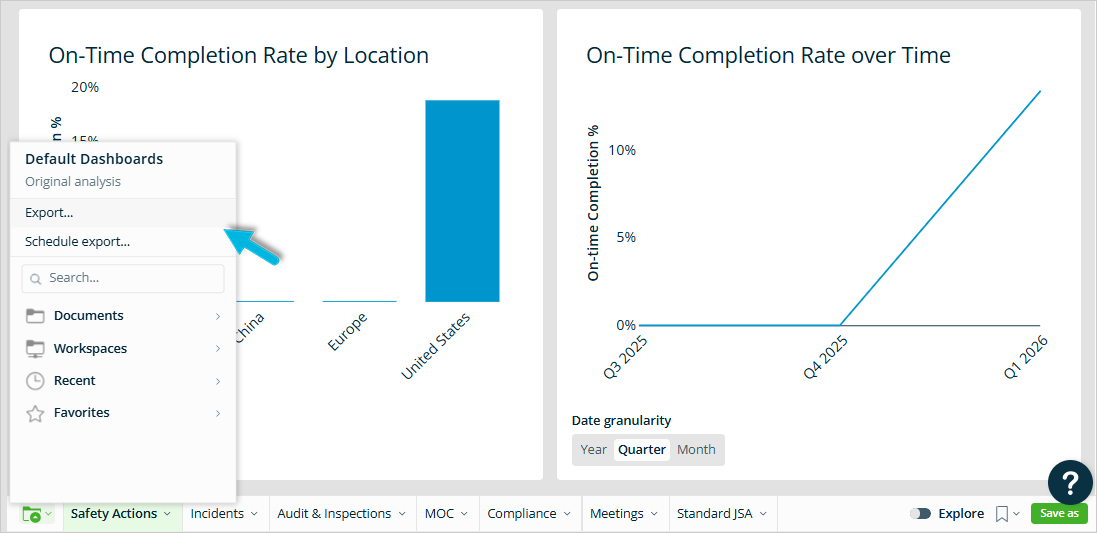
Task: Click the search magnifier icon
Action: [36, 279]
